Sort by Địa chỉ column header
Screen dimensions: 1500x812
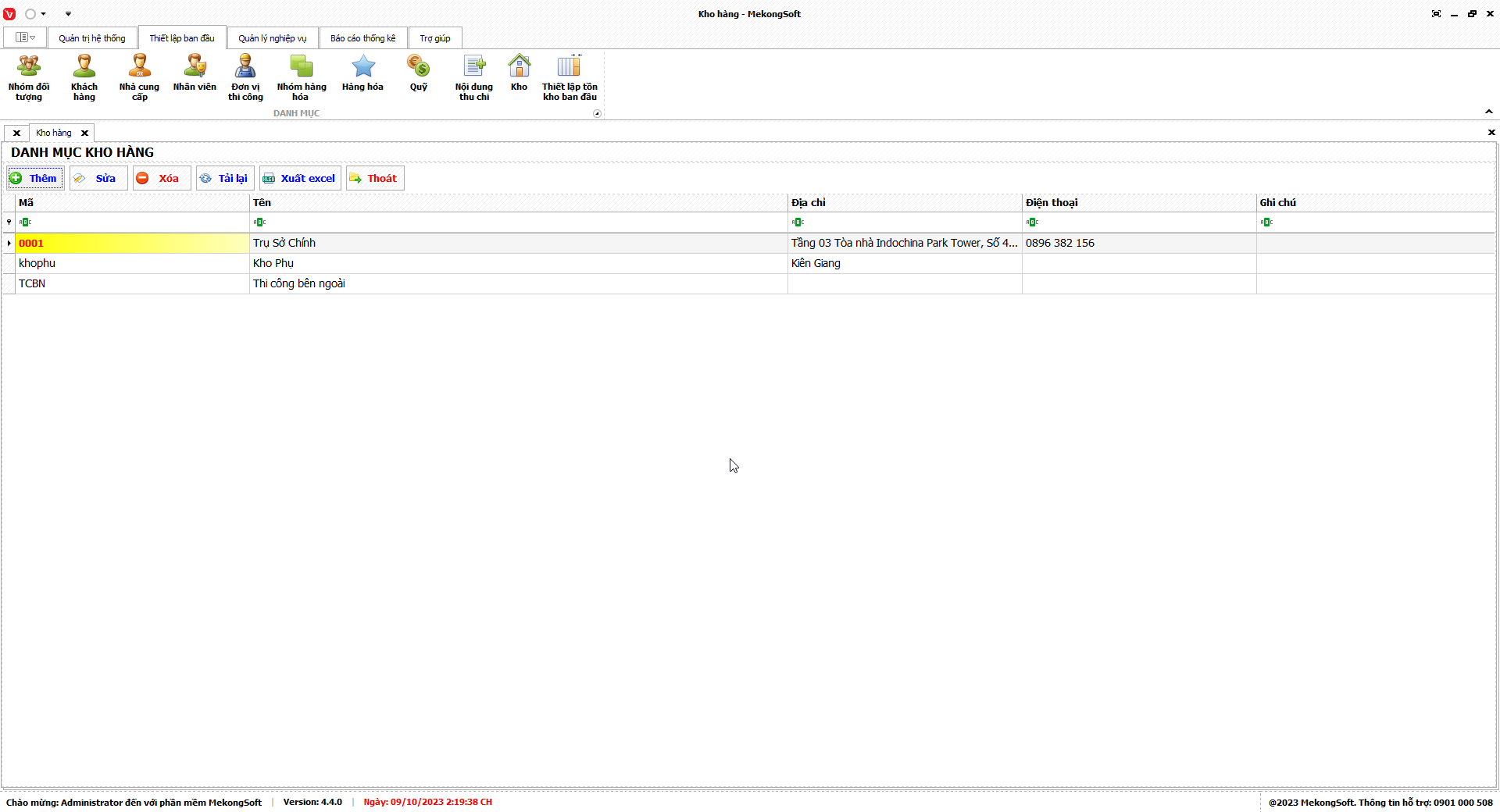(905, 202)
